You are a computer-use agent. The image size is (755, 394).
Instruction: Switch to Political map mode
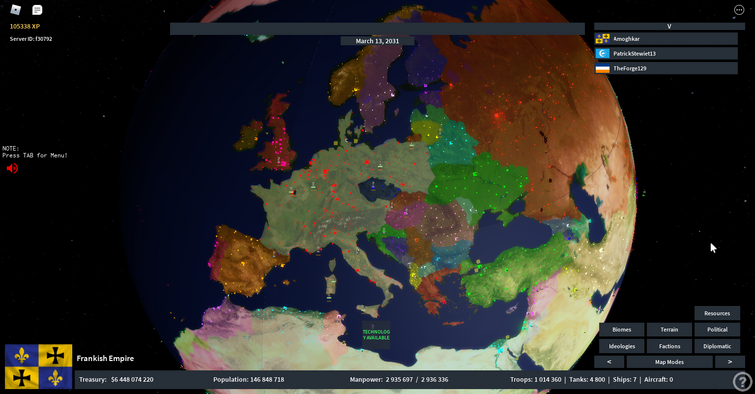[x=717, y=329]
